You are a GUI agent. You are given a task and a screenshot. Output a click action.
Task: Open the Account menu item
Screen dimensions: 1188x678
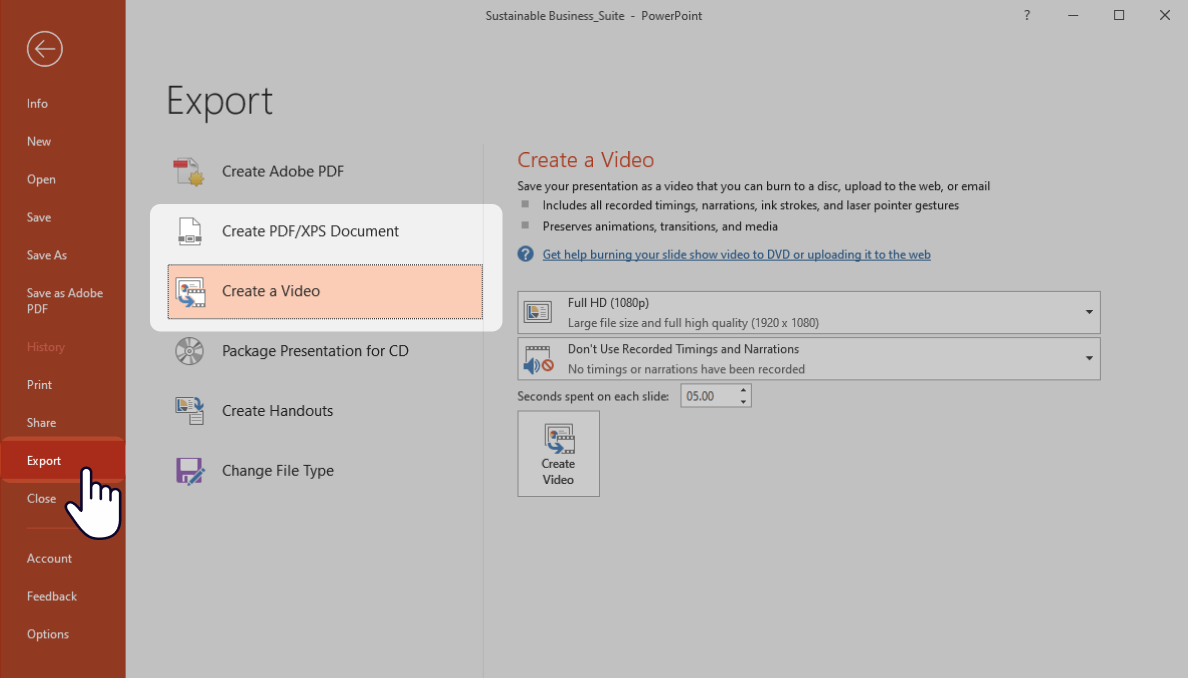point(48,558)
